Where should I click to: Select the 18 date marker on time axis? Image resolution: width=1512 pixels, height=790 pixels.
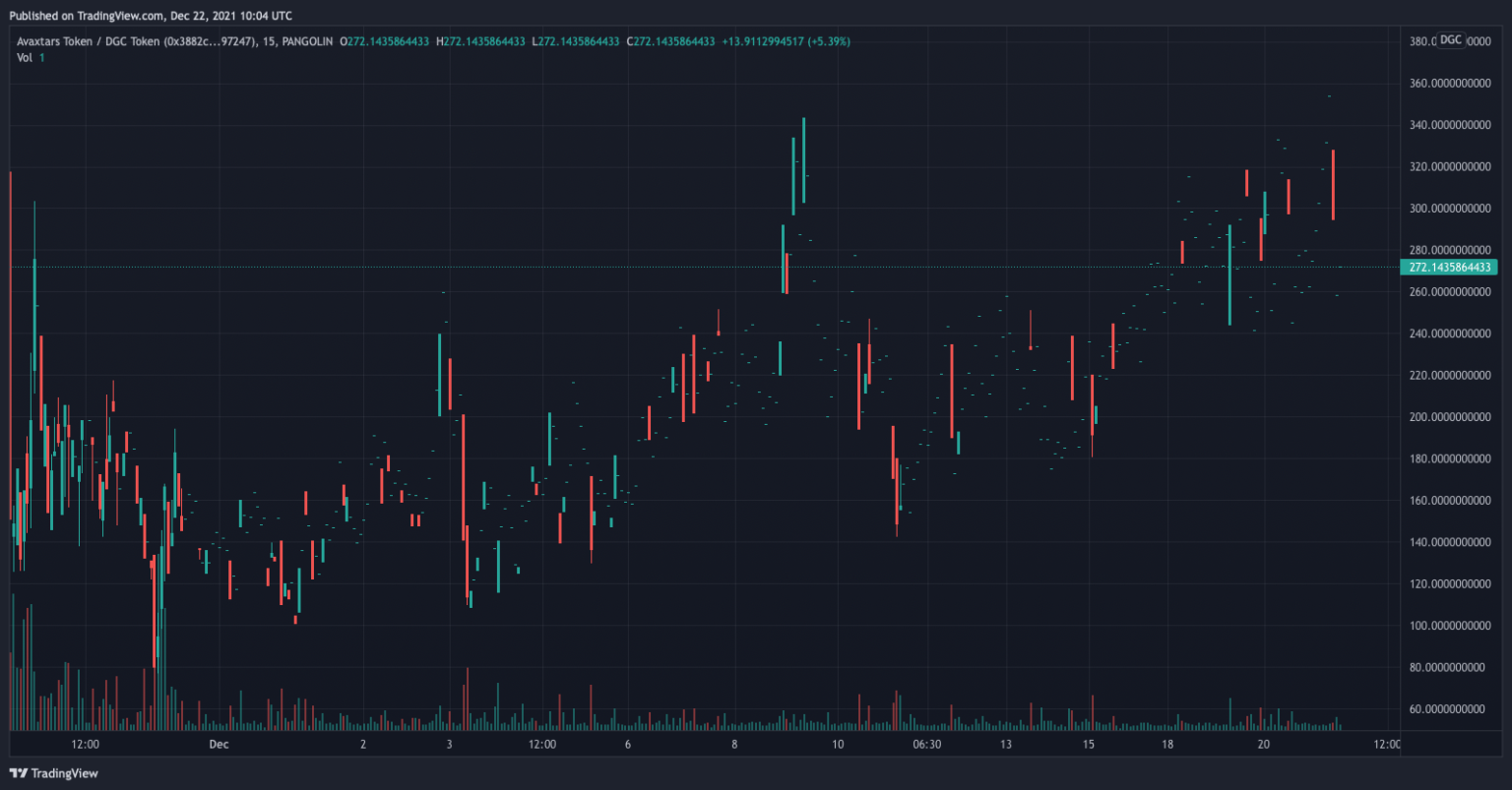pos(1167,745)
